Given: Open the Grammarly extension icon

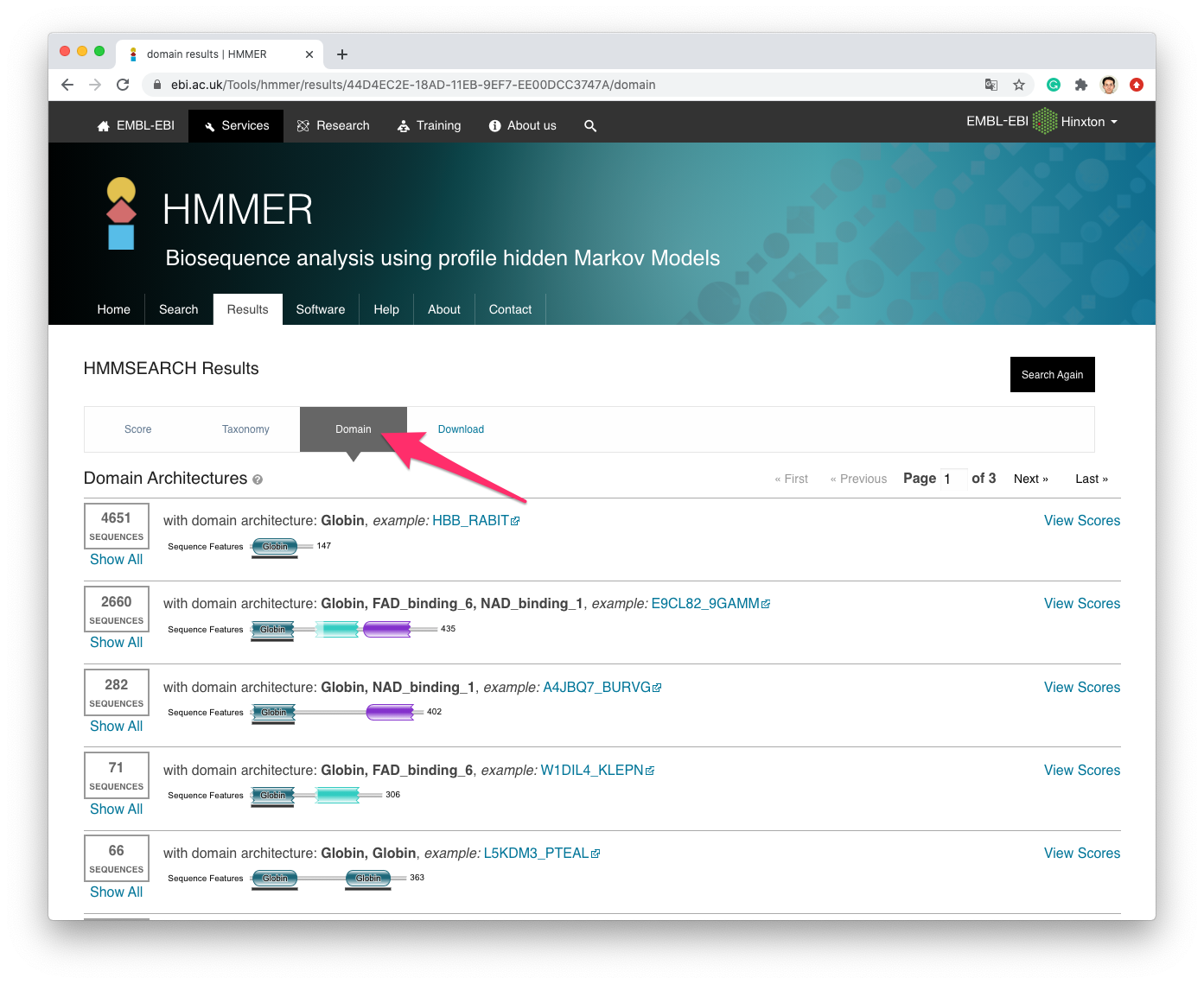Looking at the screenshot, I should click(x=1053, y=85).
